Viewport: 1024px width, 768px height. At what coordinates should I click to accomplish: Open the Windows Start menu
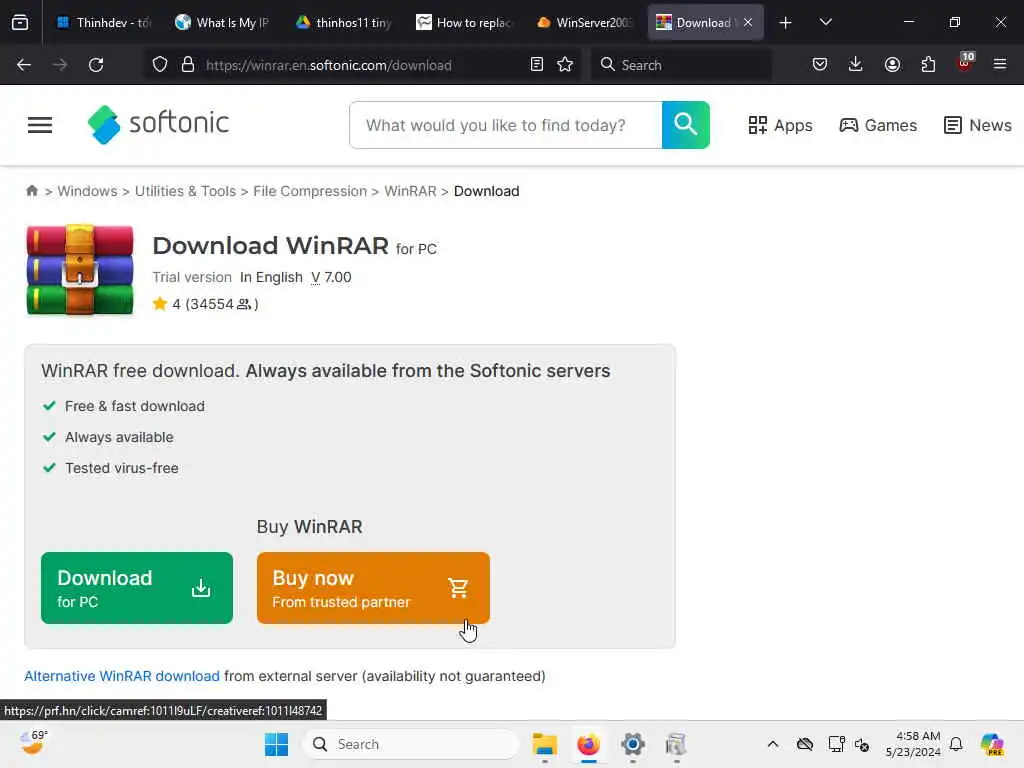click(276, 744)
